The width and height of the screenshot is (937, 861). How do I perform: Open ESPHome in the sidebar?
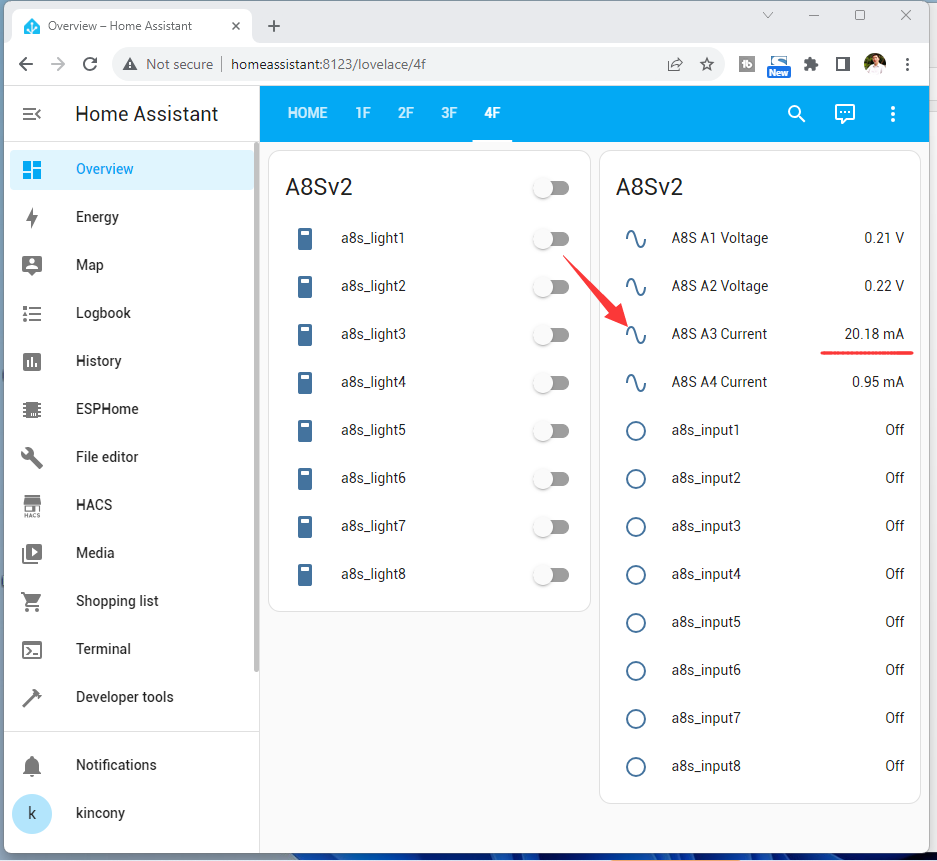tap(107, 409)
